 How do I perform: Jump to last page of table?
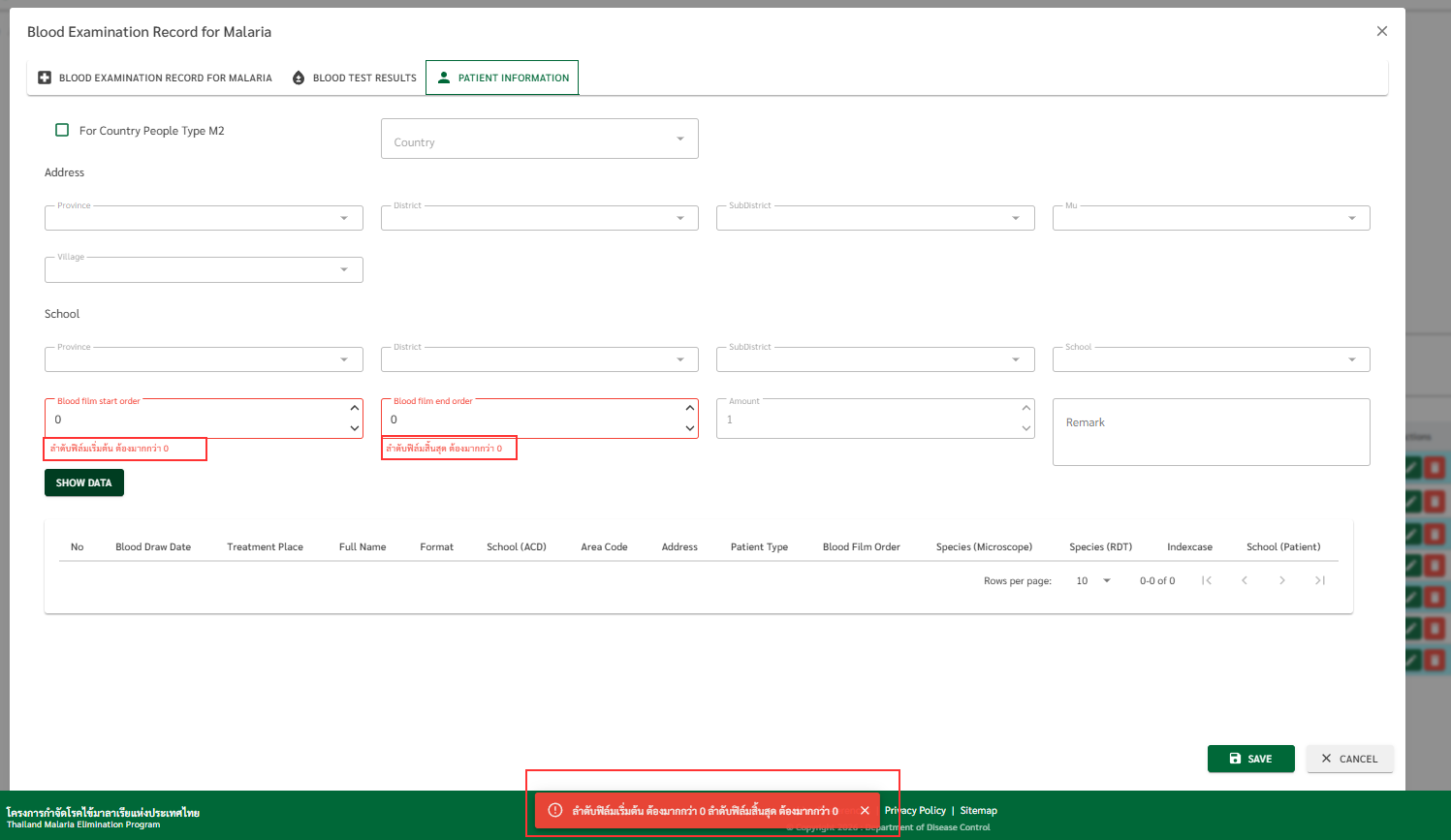pos(1319,580)
